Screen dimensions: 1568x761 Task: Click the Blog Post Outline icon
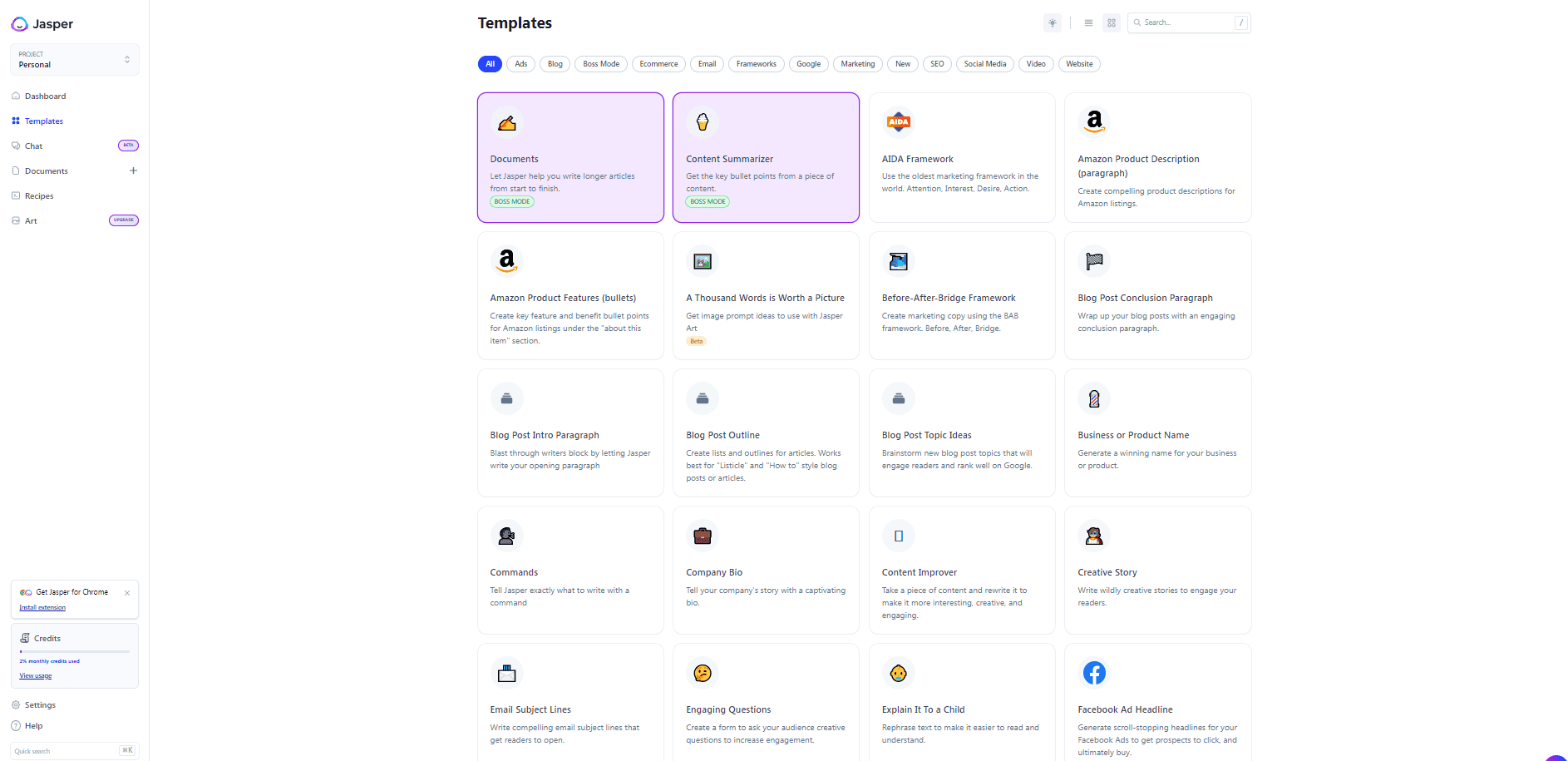pyautogui.click(x=703, y=398)
